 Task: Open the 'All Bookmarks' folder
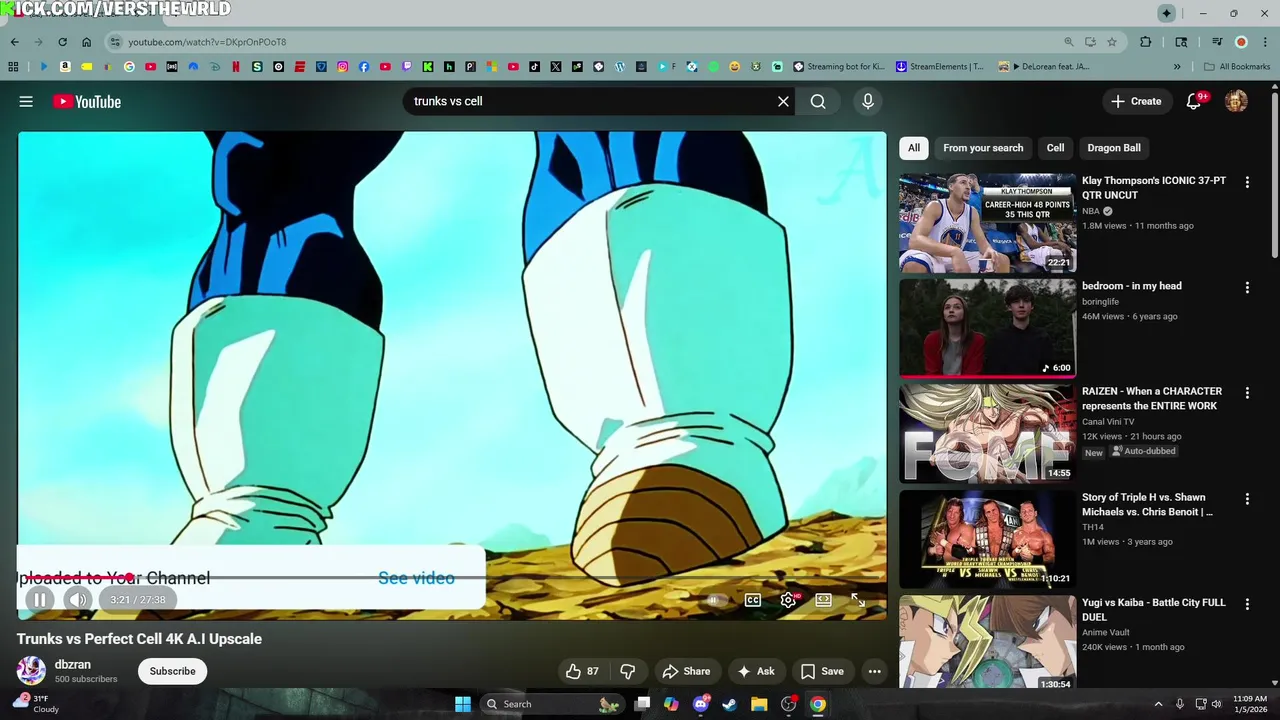1237,67
